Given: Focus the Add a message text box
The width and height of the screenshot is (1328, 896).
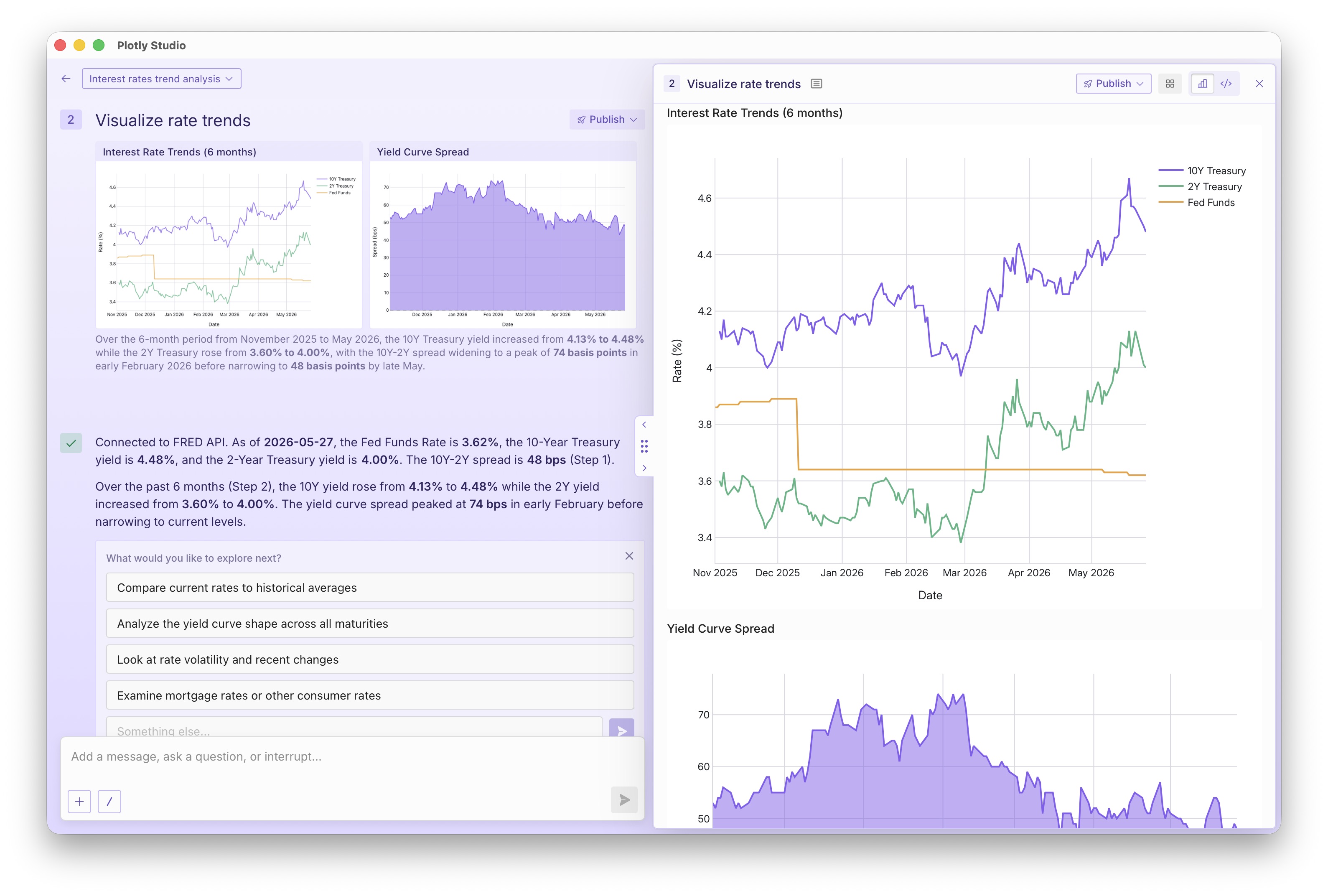Looking at the screenshot, I should pos(353,756).
